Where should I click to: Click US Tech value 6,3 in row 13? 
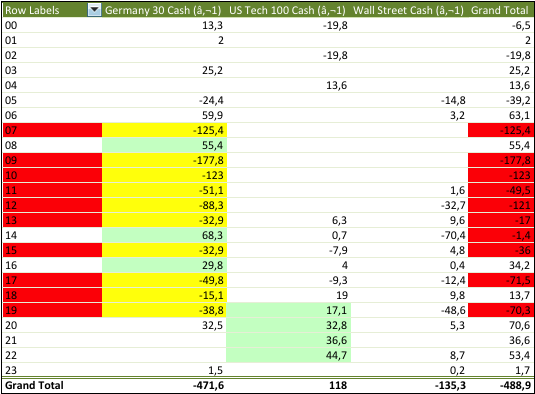click(x=289, y=220)
